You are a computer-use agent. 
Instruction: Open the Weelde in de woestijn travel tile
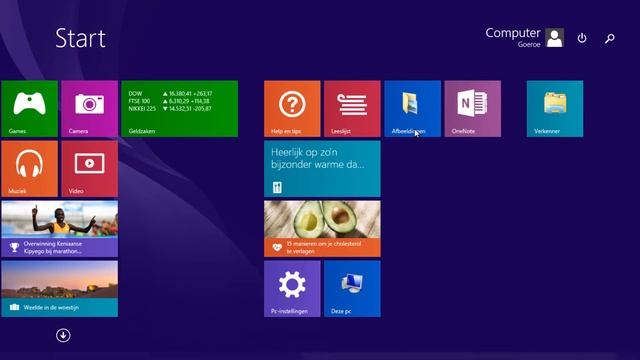tap(60, 289)
